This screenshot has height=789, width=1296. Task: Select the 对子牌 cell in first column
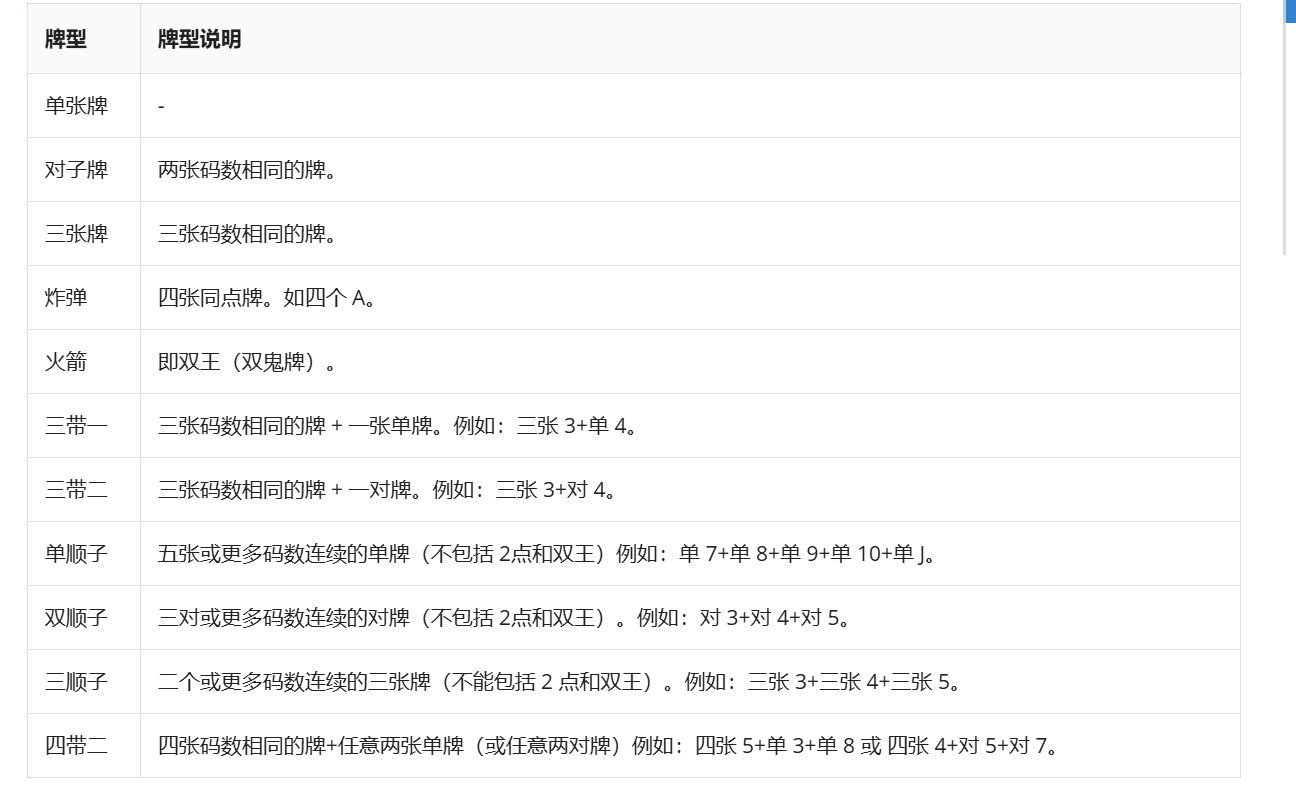(76, 170)
